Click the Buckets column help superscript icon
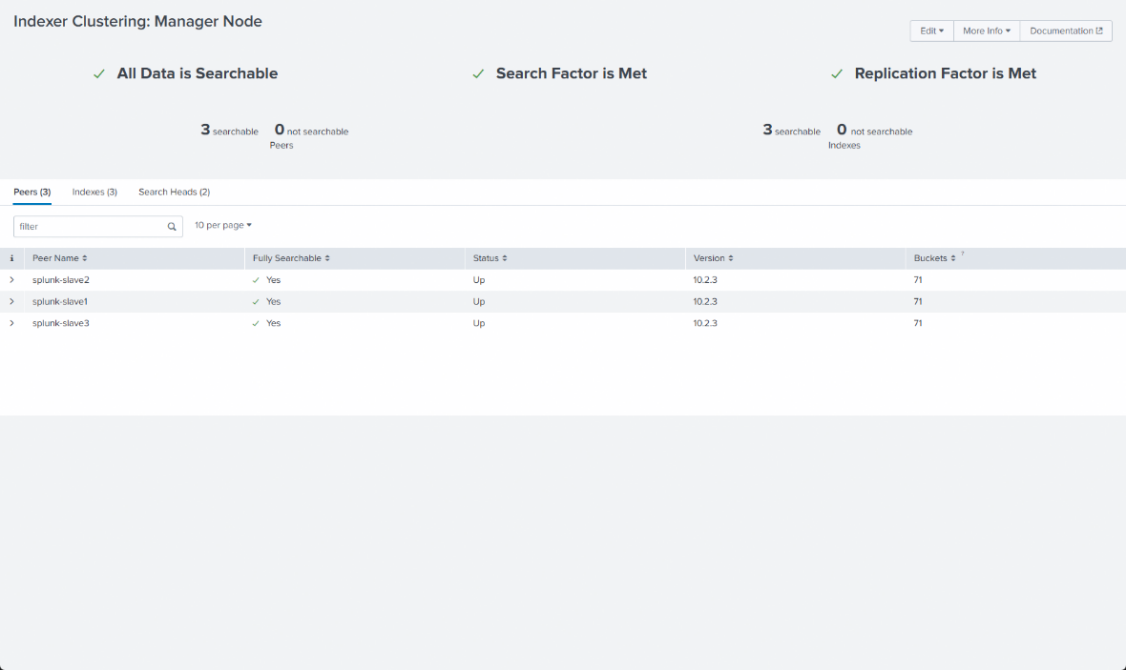This screenshot has width=1126, height=670. (962, 253)
